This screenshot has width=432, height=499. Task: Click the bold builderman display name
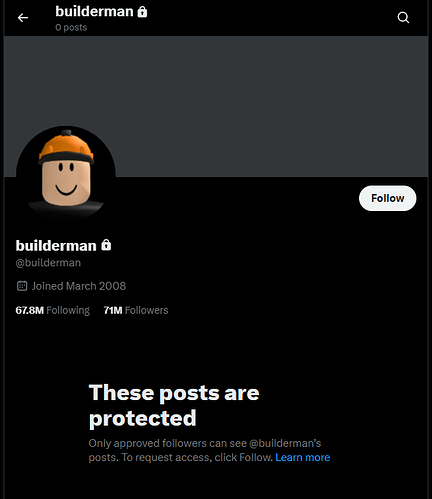tap(56, 246)
